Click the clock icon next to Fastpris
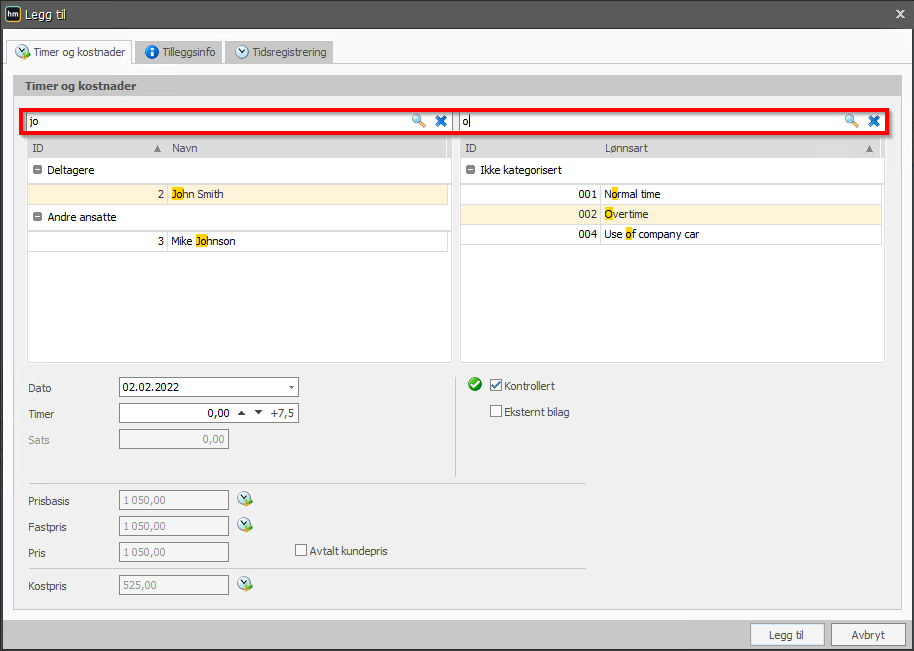The width and height of the screenshot is (914, 651). pyautogui.click(x=245, y=525)
